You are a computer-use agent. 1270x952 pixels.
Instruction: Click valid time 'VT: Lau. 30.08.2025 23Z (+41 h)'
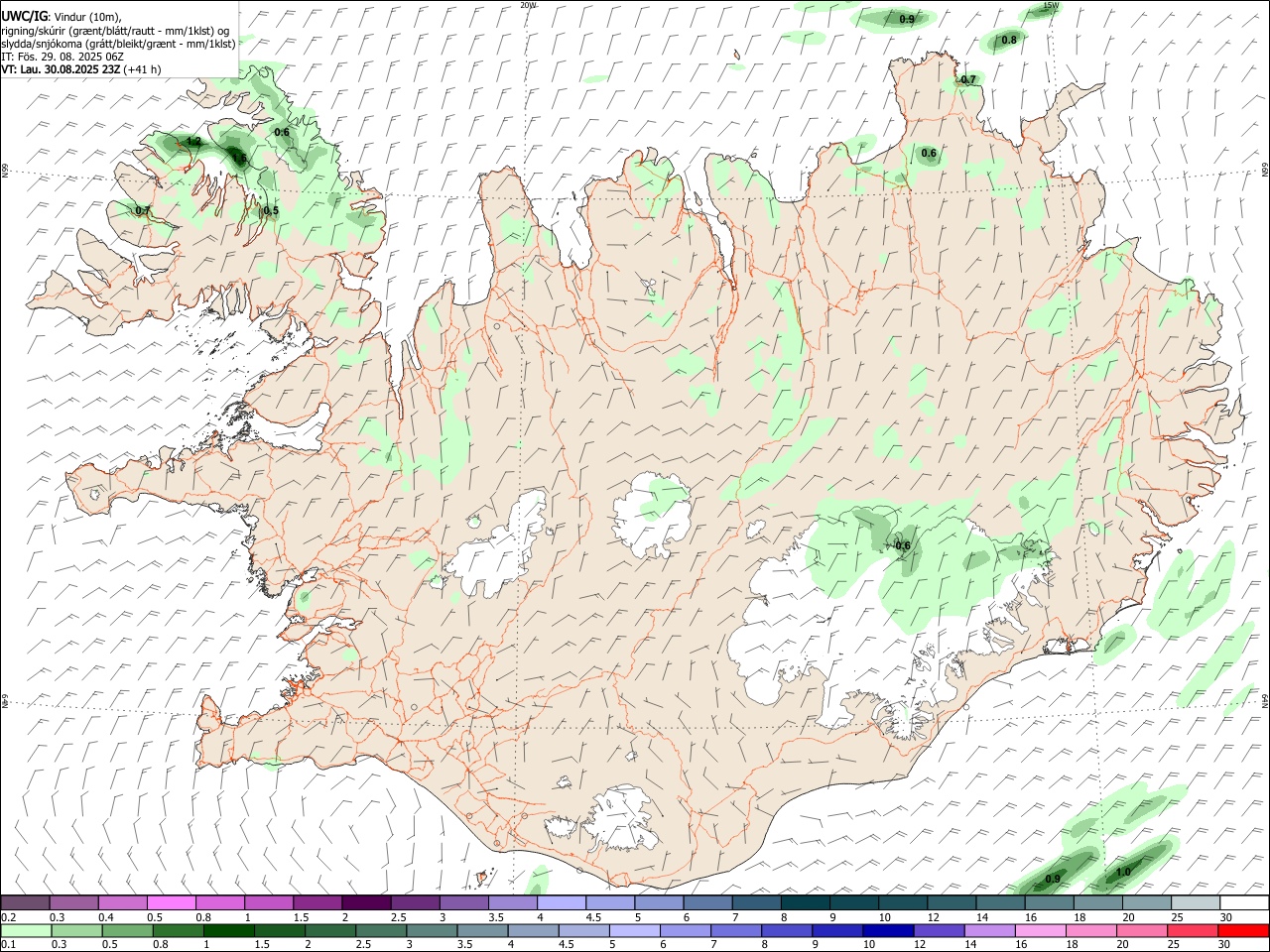coord(81,69)
